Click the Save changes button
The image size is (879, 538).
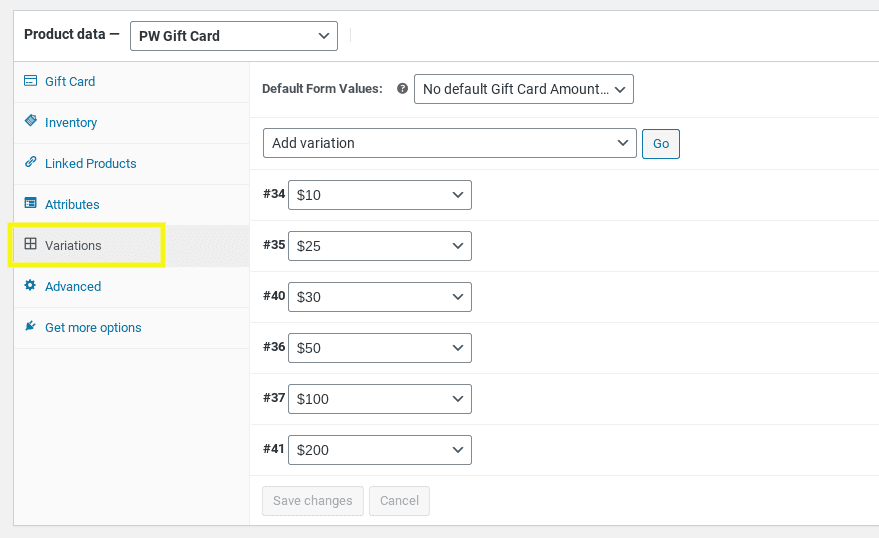[x=313, y=501]
